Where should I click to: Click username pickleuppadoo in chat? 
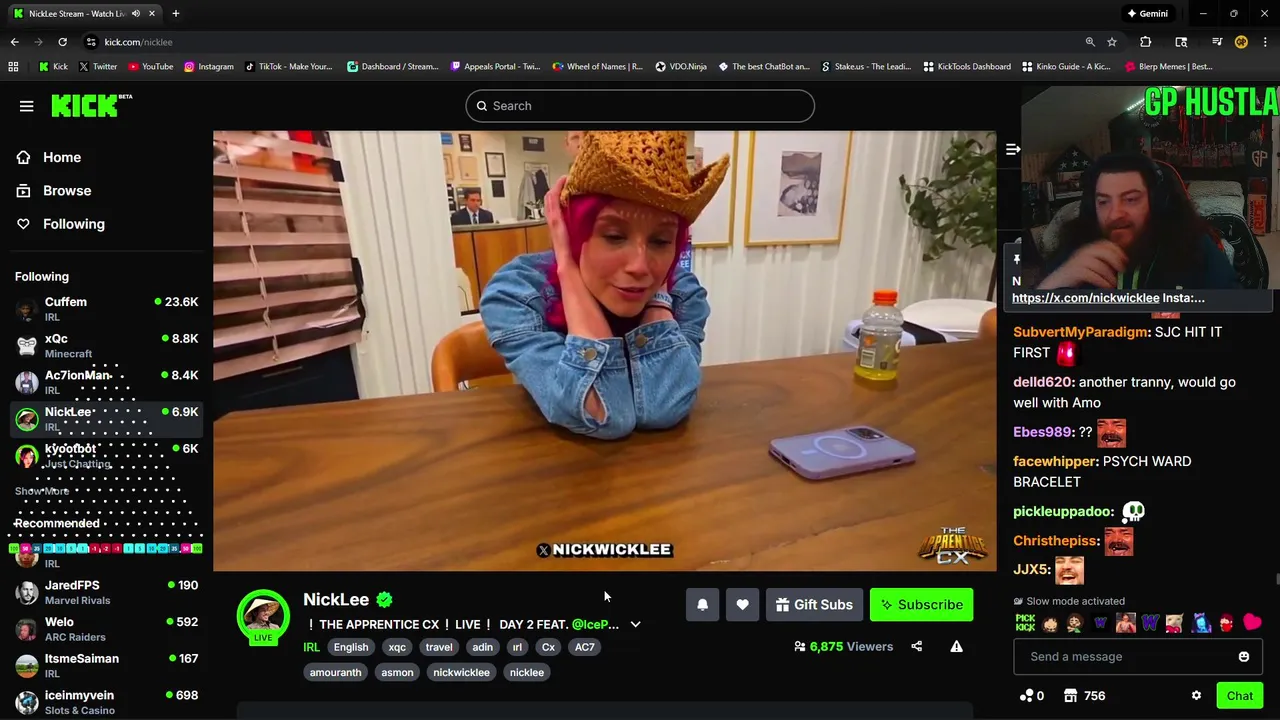[x=1063, y=512]
